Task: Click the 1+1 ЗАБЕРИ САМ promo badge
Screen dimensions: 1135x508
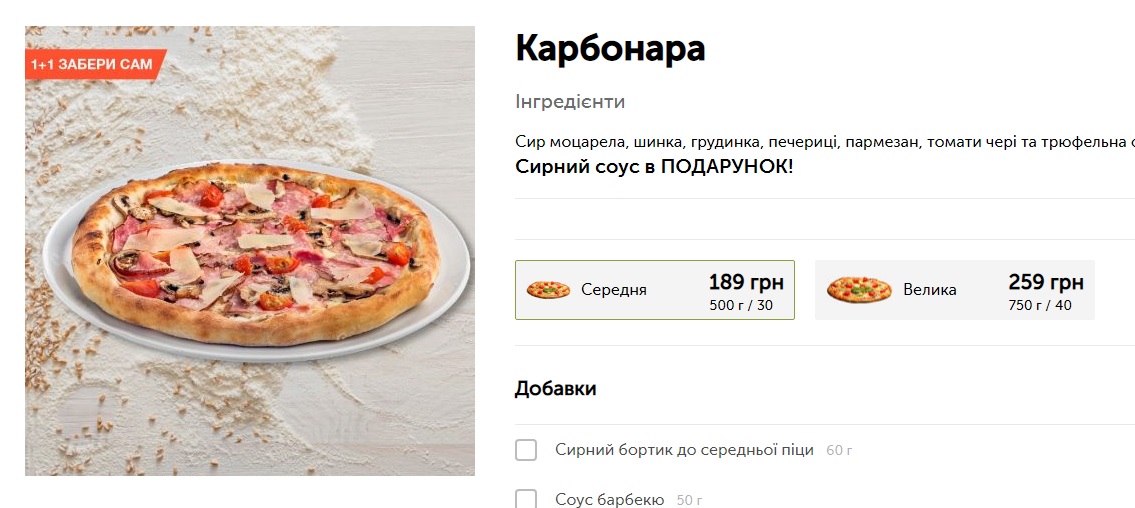Action: [x=92, y=65]
